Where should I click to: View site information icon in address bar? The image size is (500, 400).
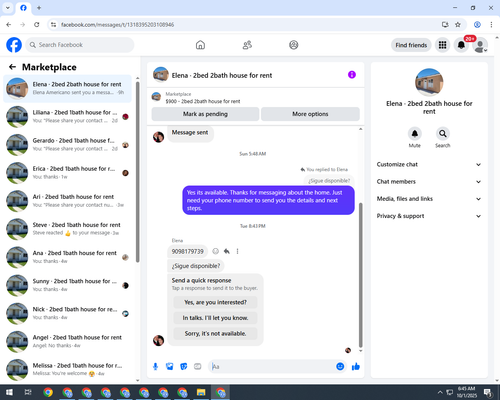pyautogui.click(x=53, y=25)
